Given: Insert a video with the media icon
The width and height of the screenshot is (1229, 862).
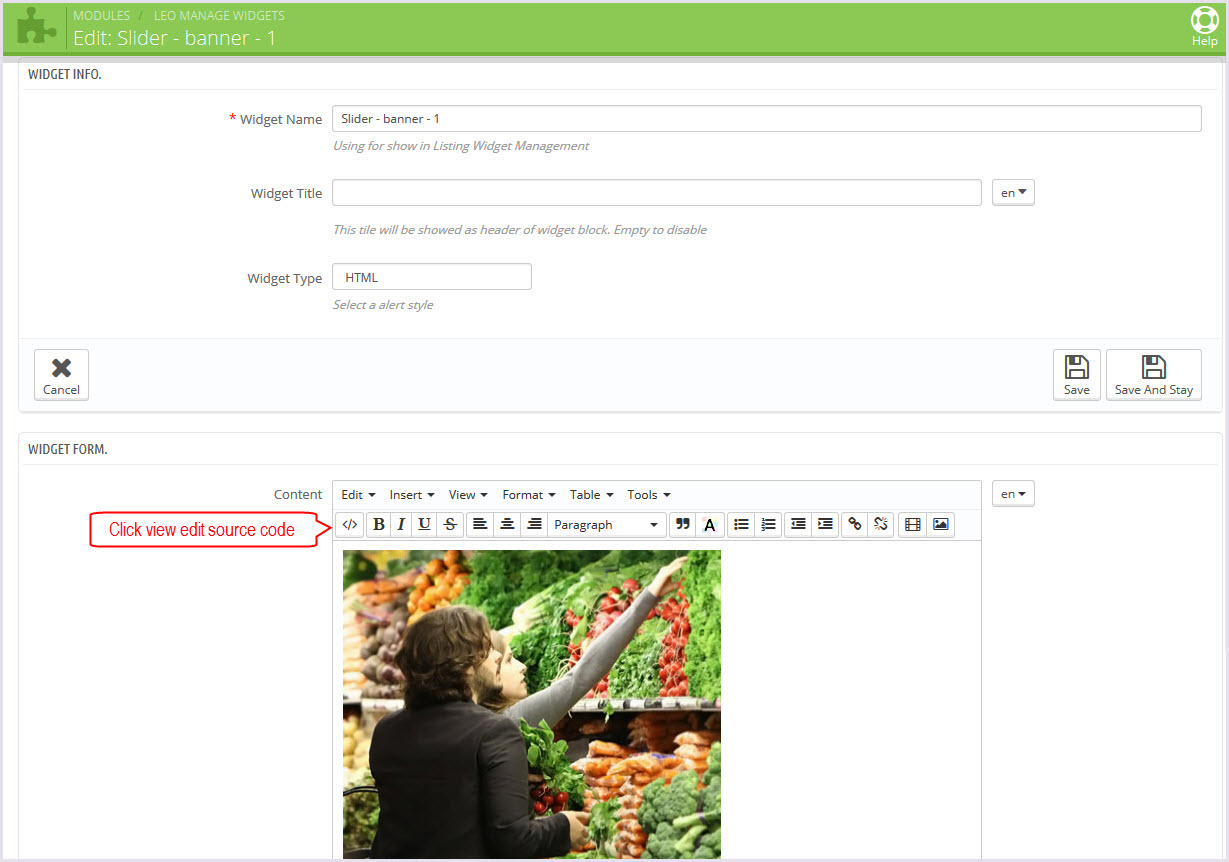Looking at the screenshot, I should pos(912,524).
